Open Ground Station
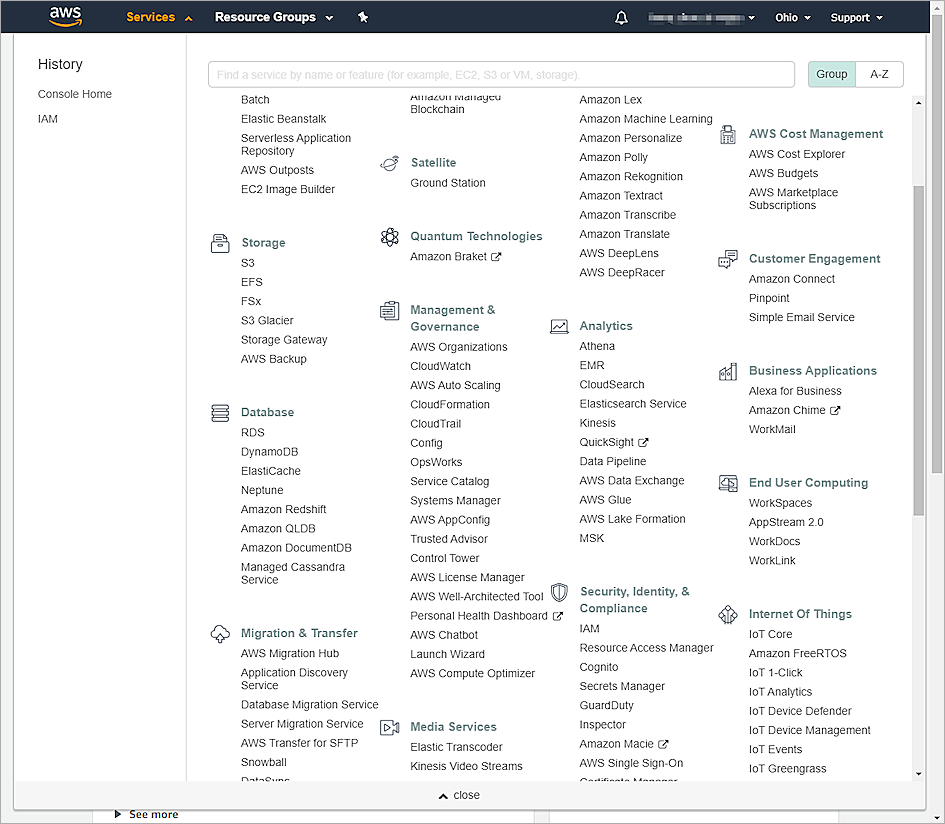 (x=447, y=183)
